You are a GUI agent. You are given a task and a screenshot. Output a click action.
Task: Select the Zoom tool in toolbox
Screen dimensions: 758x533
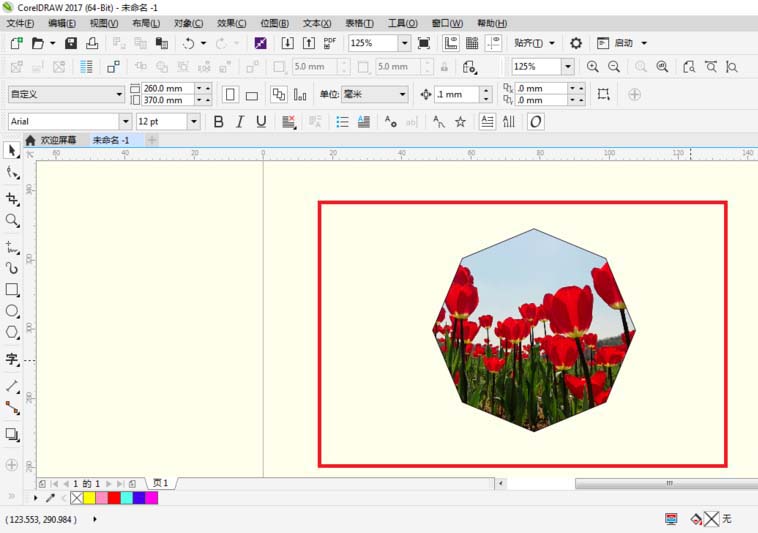[12, 221]
